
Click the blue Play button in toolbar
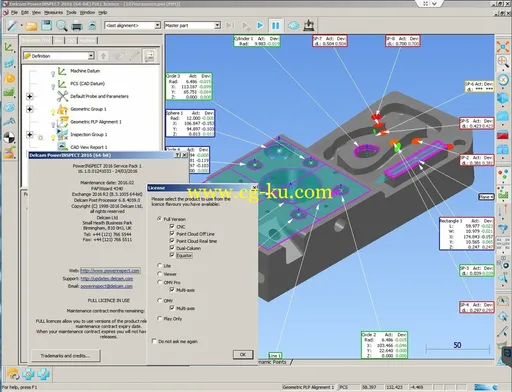260,25
